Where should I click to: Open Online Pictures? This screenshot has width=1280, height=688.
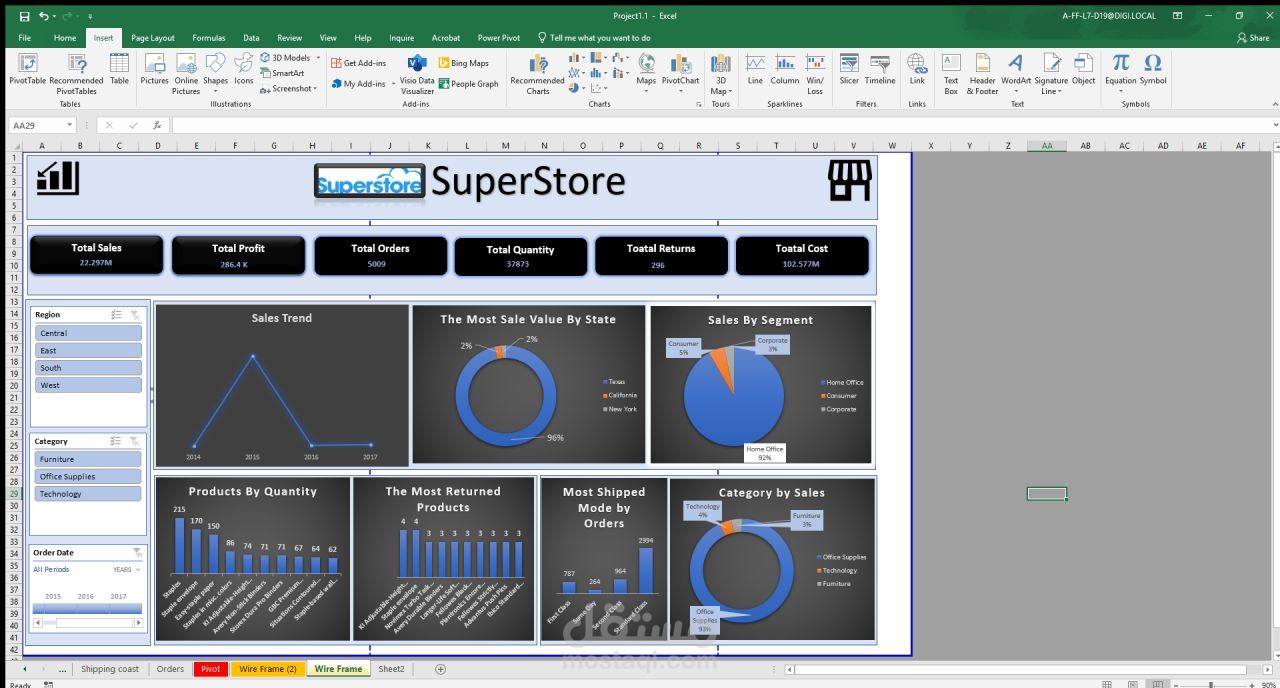click(x=186, y=74)
